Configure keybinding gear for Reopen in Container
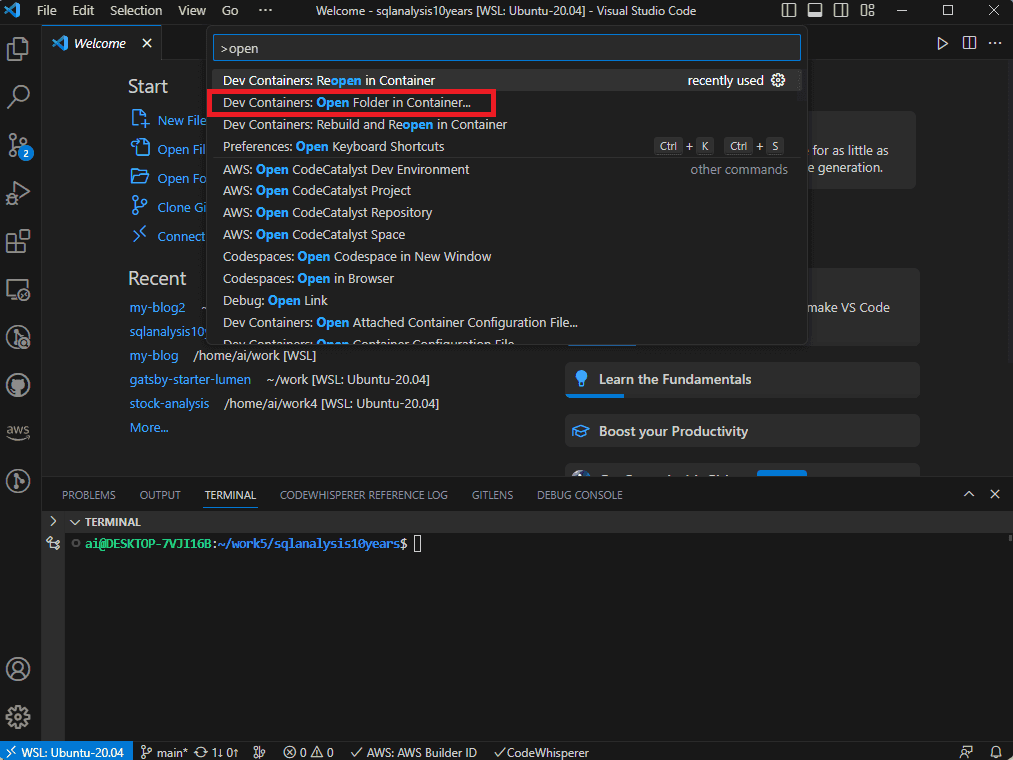The width and height of the screenshot is (1013, 760). click(778, 81)
